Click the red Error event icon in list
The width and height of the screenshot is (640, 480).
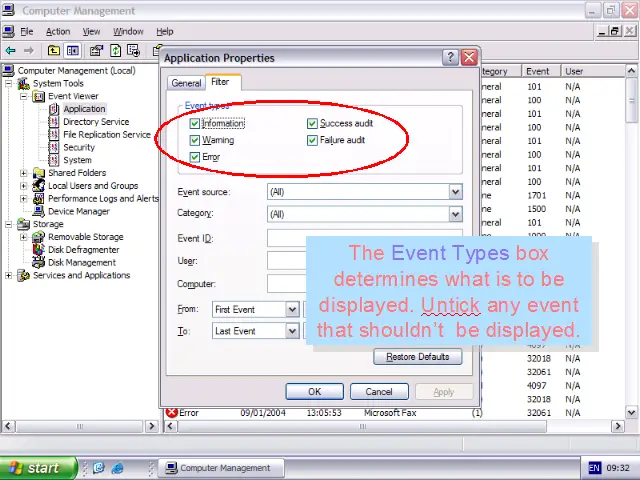point(172,413)
